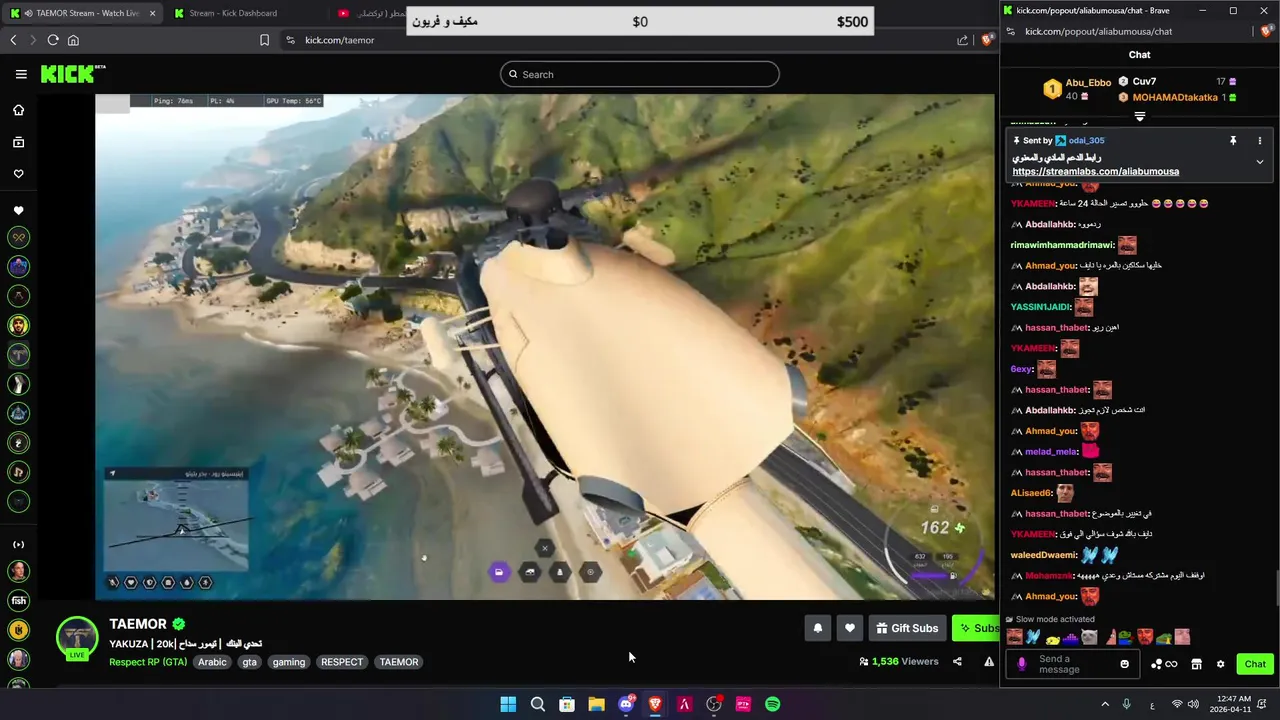Screen dimensions: 1280x720
Task: Click Cuv7 in the leaderboard
Action: (x=1144, y=81)
